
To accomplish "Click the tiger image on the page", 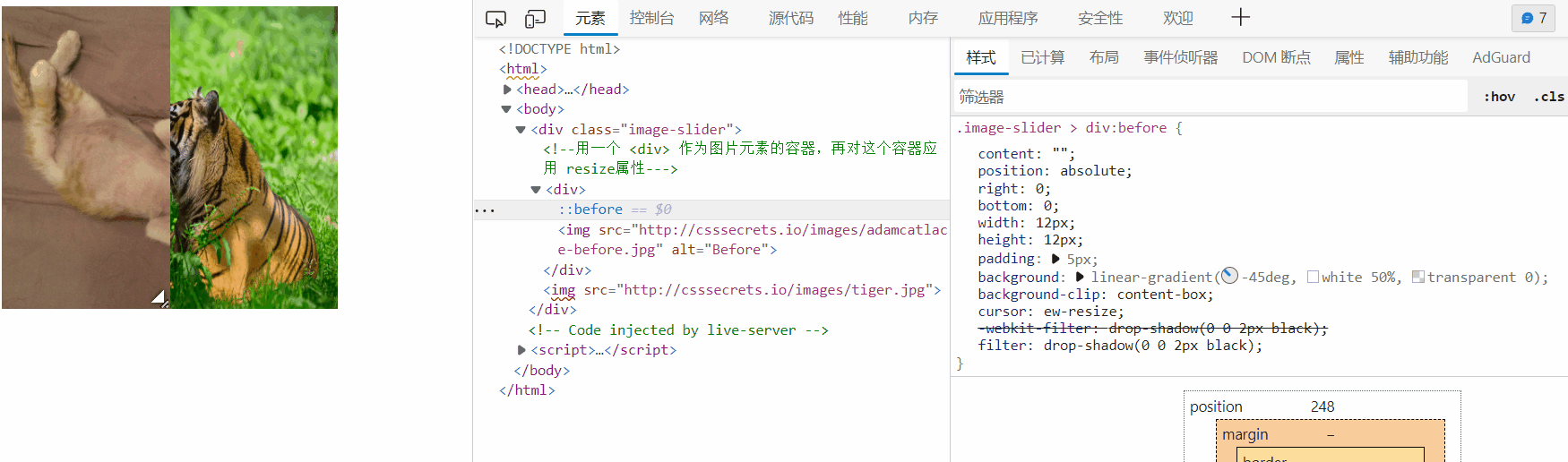I will [x=254, y=158].
